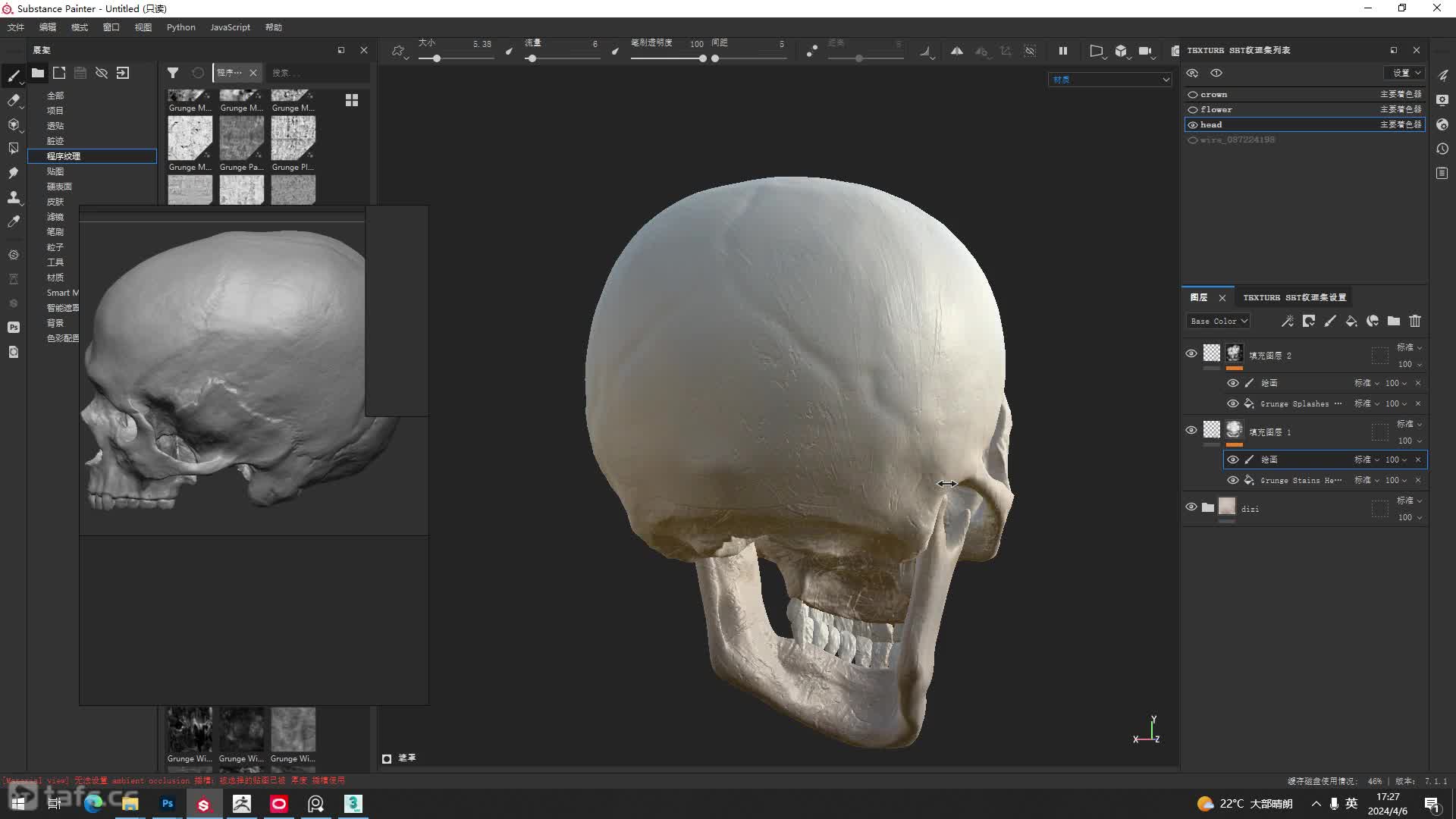The width and height of the screenshot is (1456, 819).
Task: Open the 文件 menu
Action: pos(16,27)
